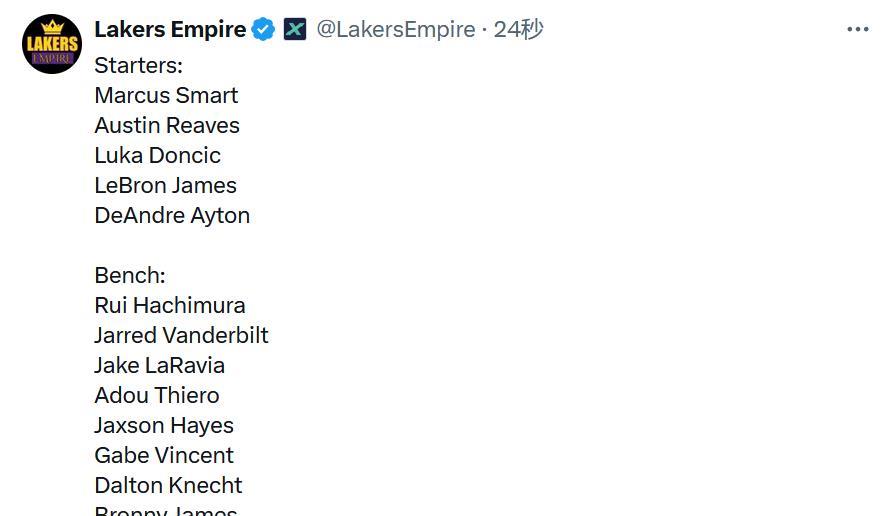
Task: Click the Bench: heading text
Action: click(130, 276)
